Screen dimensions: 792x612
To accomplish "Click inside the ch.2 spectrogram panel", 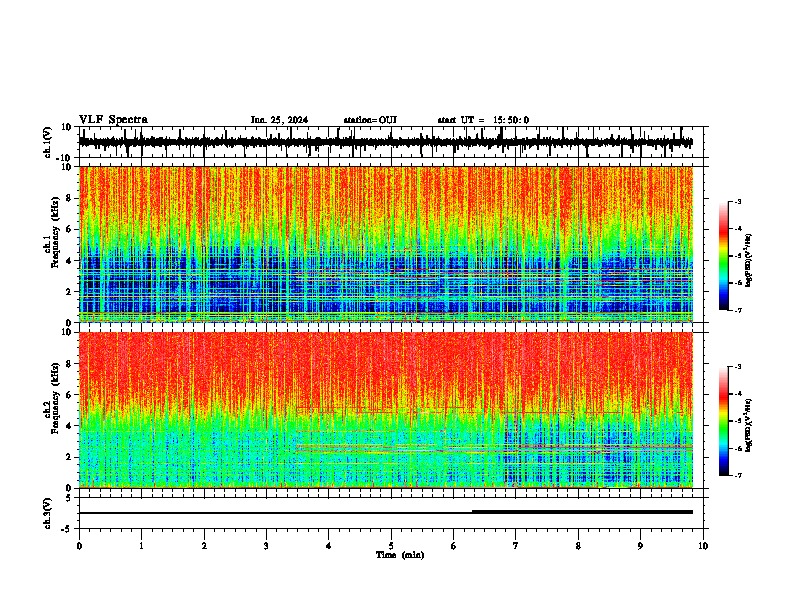I will 385,410.
